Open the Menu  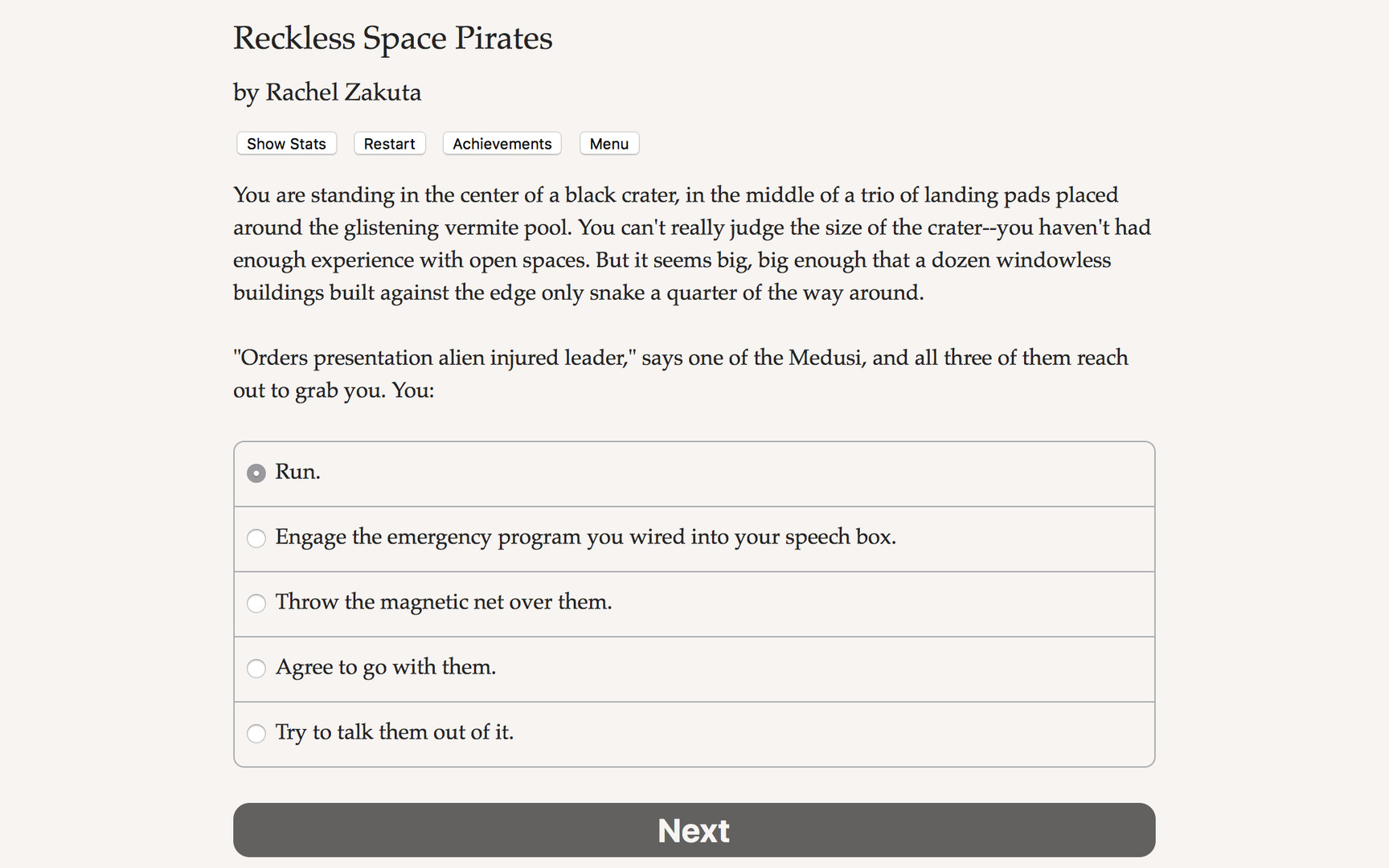click(608, 143)
